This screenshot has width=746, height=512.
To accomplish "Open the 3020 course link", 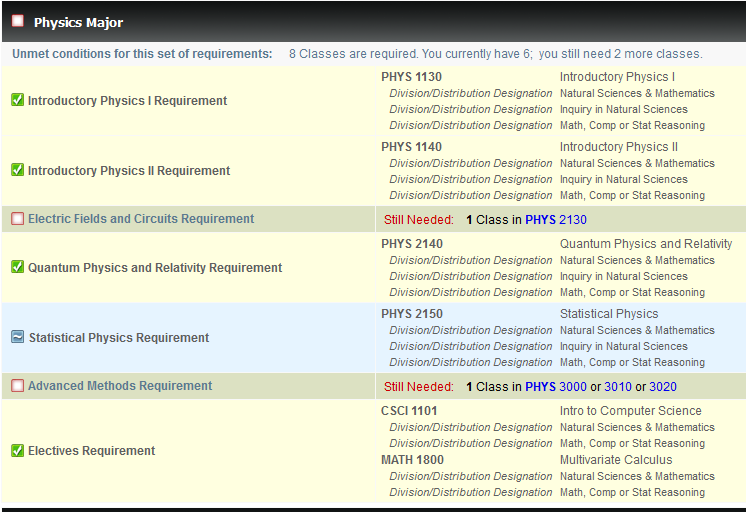I will point(663,387).
